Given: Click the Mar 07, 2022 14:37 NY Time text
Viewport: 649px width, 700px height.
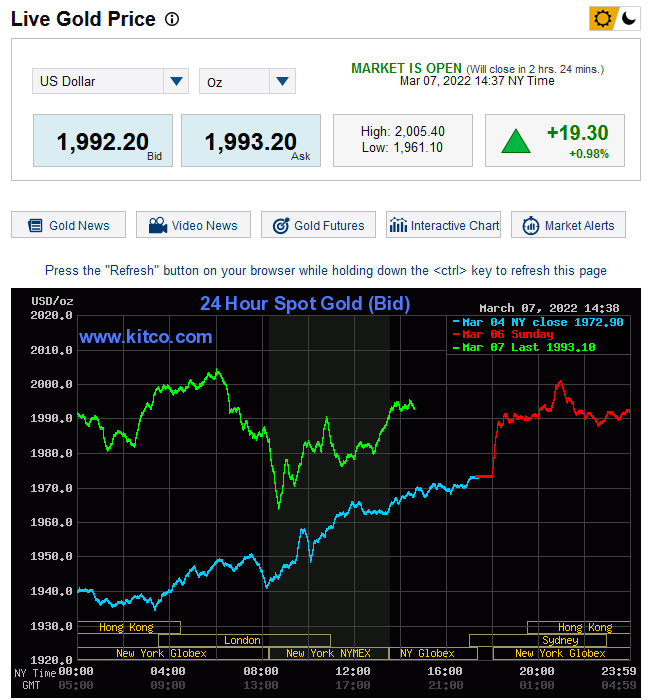Looking at the screenshot, I should pyautogui.click(x=477, y=81).
